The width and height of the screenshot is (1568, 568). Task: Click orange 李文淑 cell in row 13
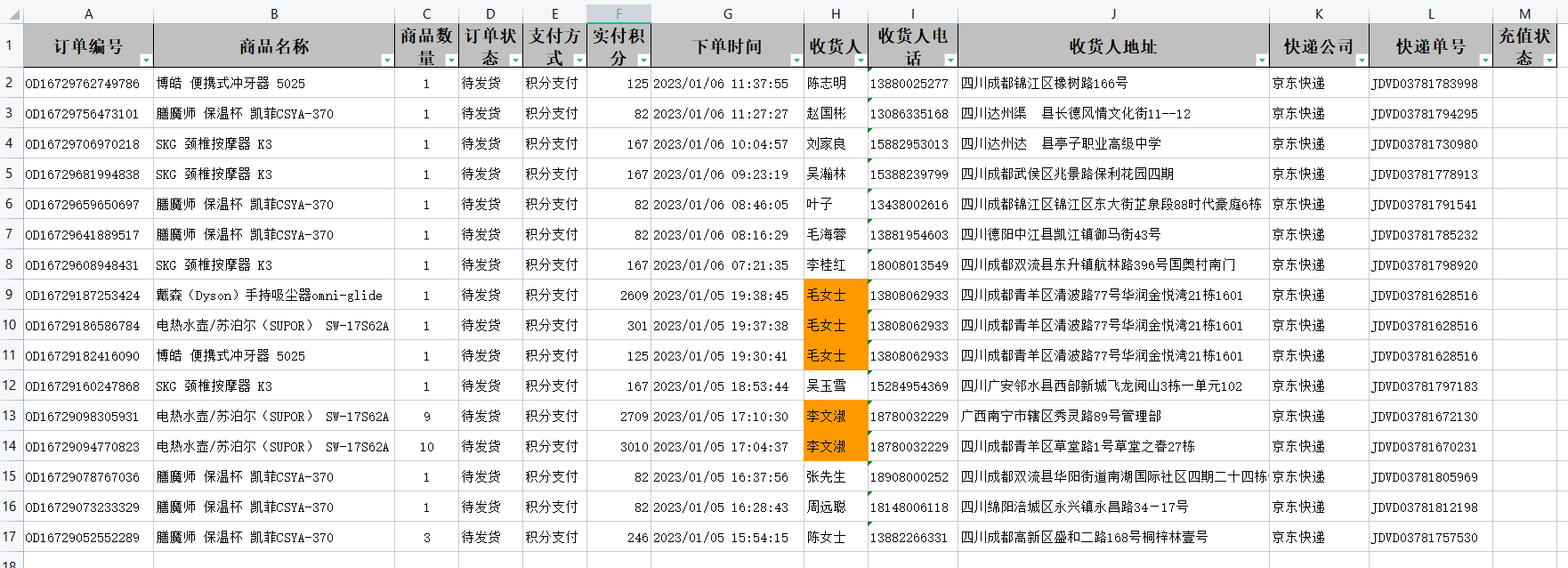point(836,416)
